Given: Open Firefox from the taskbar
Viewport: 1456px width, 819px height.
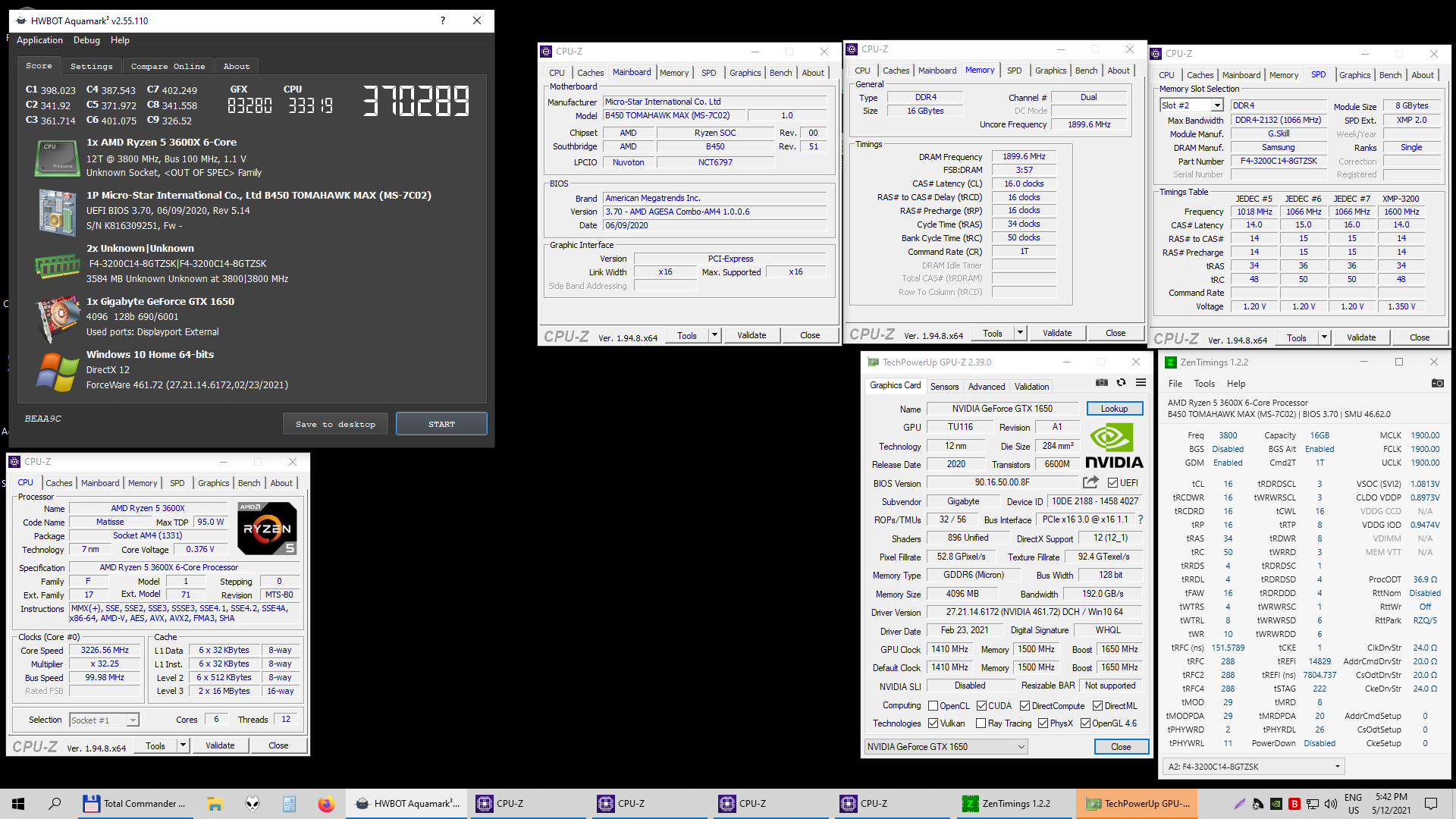Looking at the screenshot, I should pos(326,804).
